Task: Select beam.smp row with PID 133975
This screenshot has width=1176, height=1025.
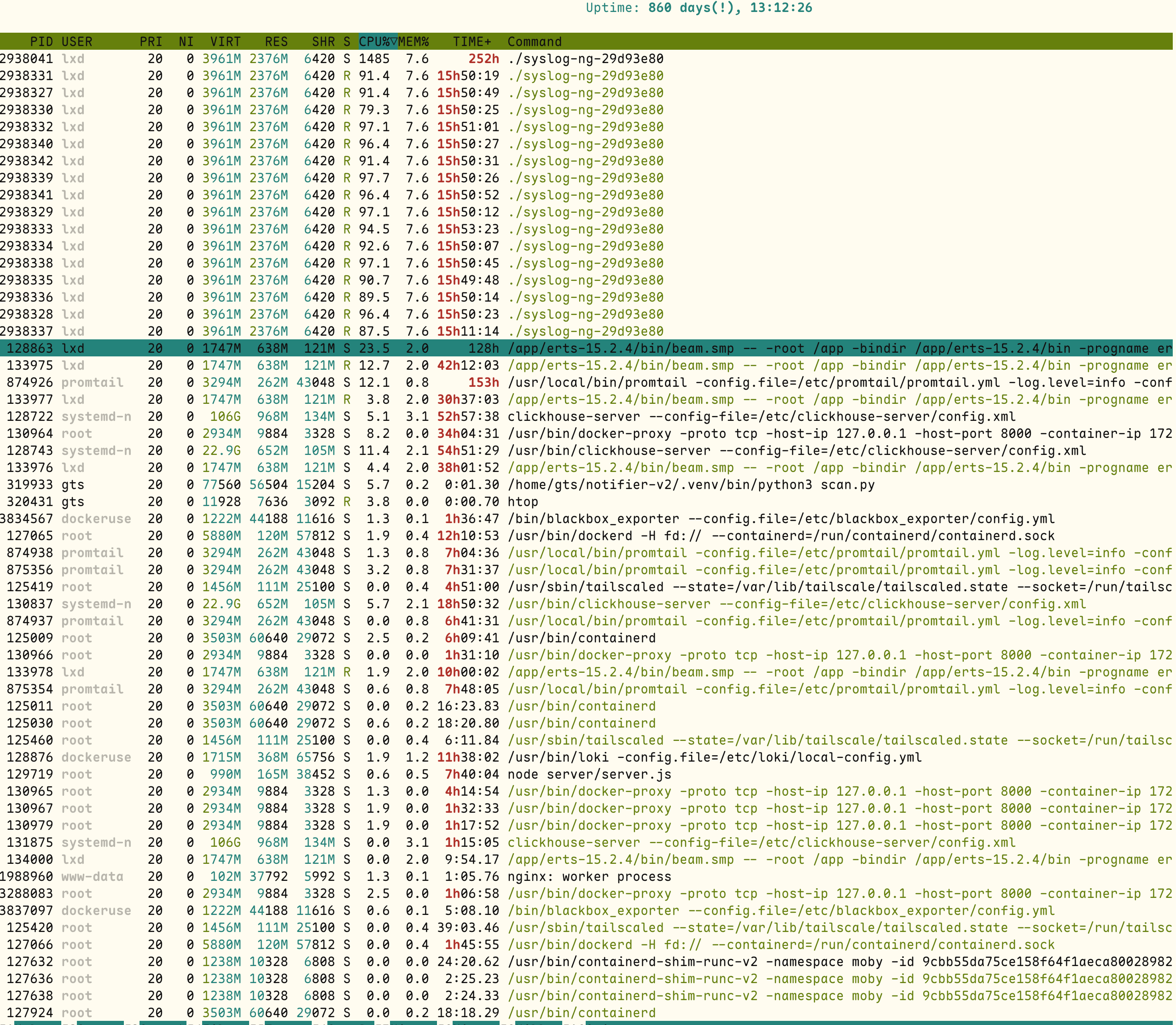Action: pyautogui.click(x=586, y=366)
